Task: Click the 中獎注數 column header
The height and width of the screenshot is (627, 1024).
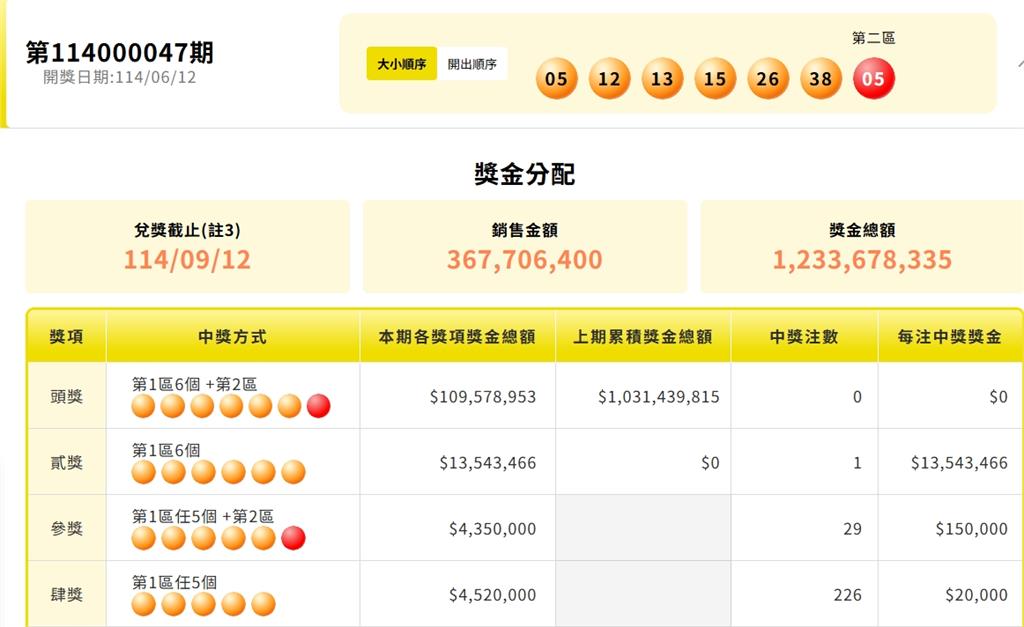Action: (804, 337)
